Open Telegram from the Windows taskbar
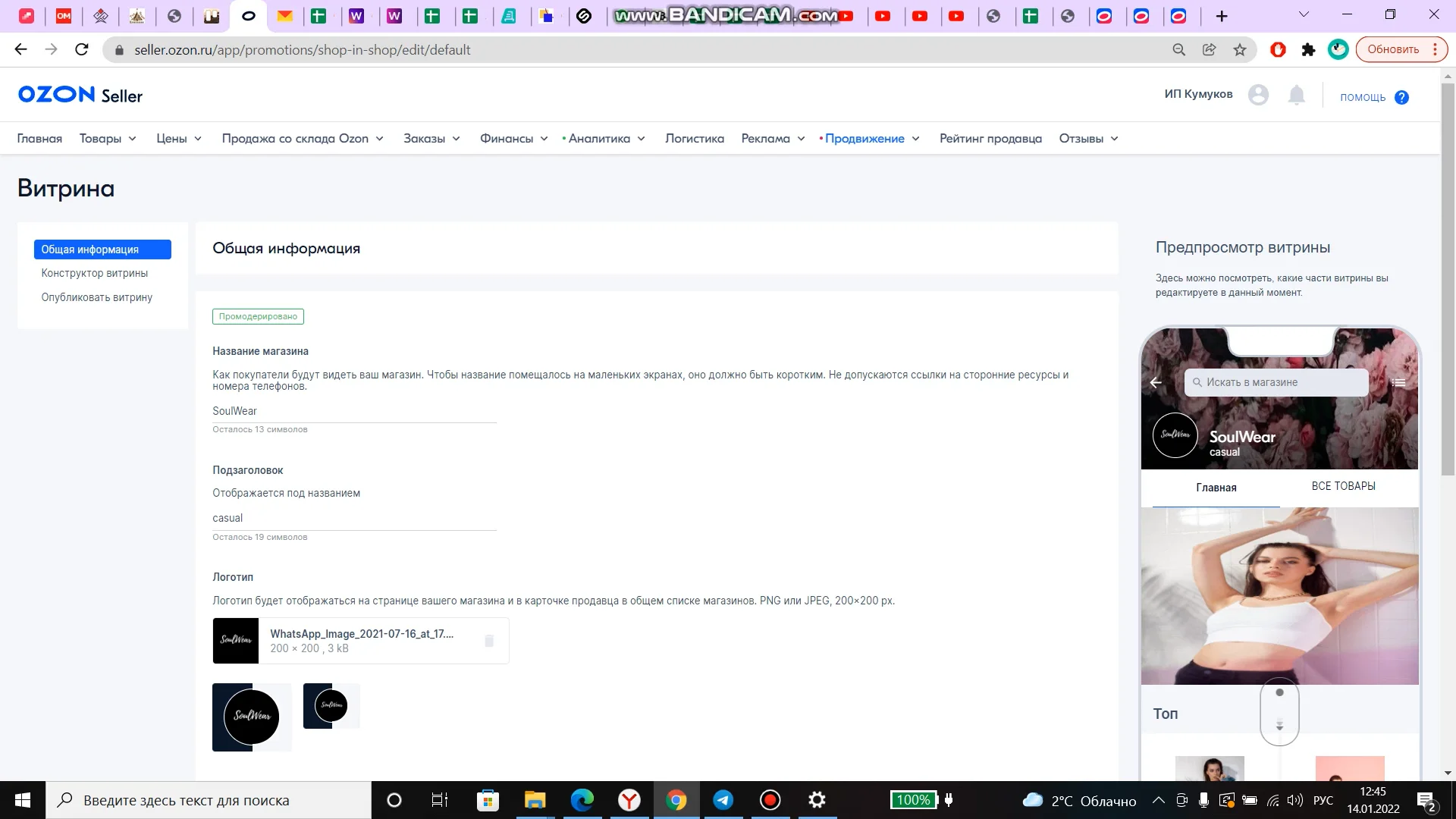This screenshot has height=819, width=1456. [723, 800]
